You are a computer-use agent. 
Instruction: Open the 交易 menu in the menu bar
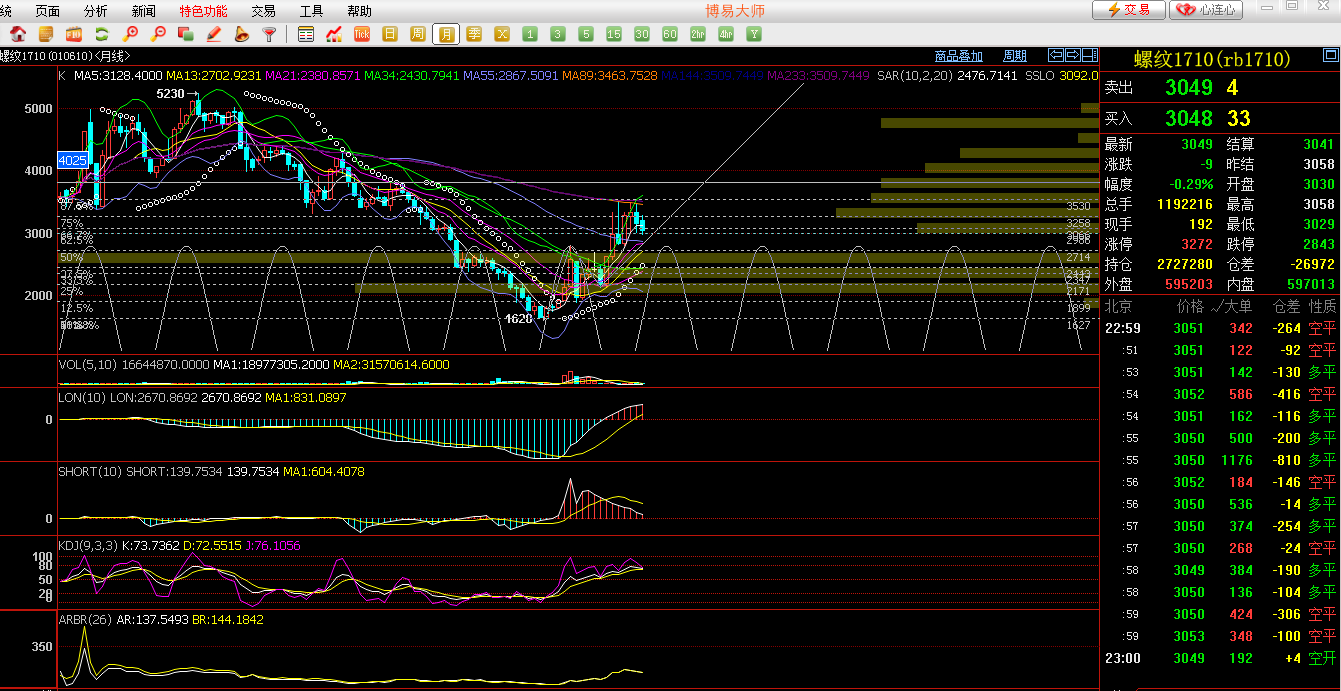263,11
